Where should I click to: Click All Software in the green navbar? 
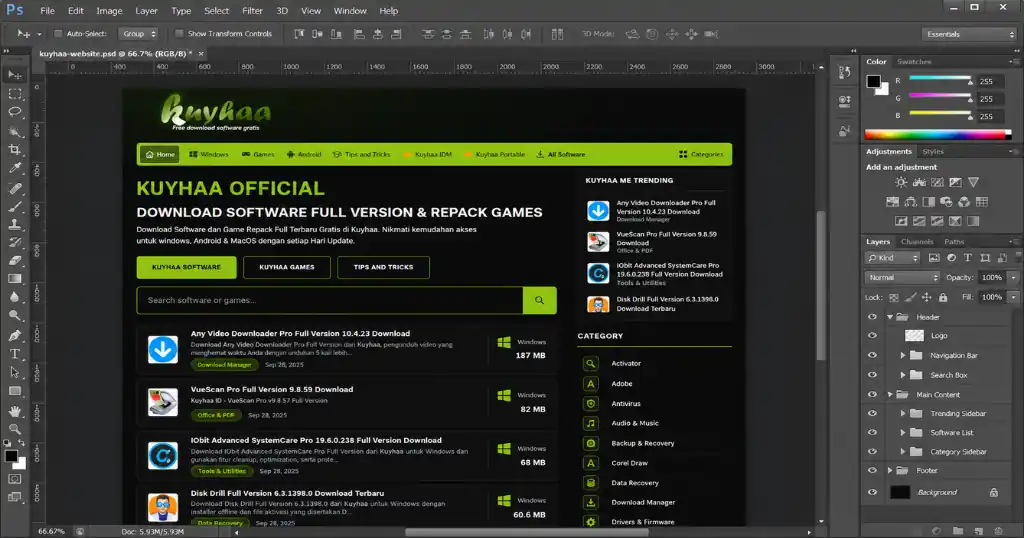pyautogui.click(x=561, y=155)
